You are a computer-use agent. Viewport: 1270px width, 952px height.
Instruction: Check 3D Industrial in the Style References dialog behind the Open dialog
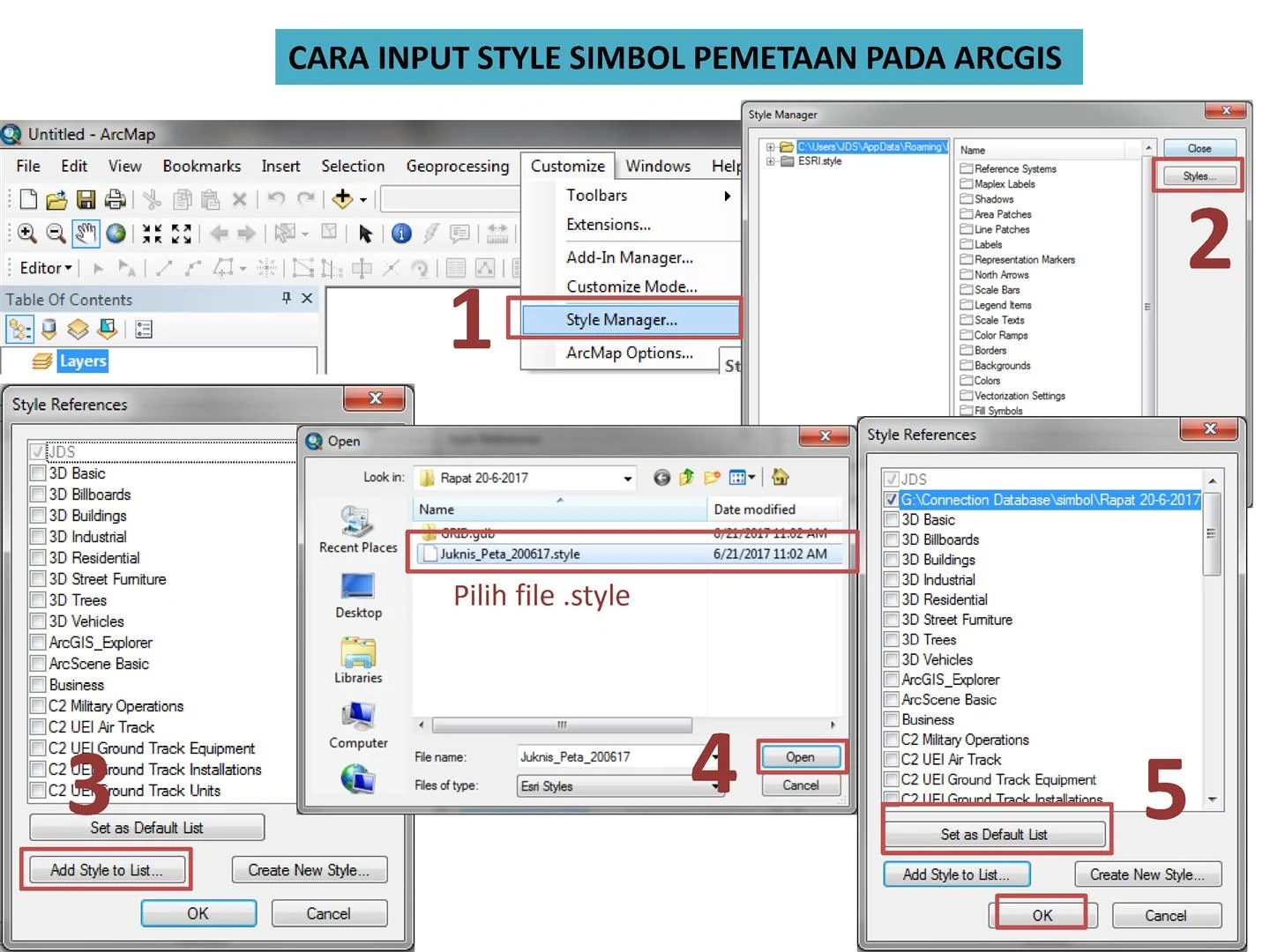pos(38,537)
